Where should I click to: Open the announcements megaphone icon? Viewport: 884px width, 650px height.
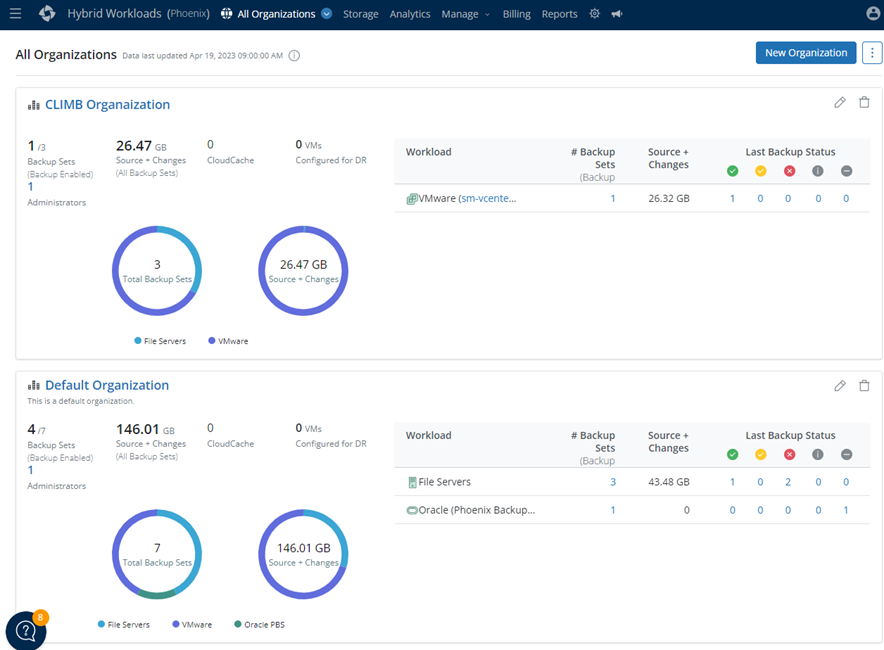[617, 14]
